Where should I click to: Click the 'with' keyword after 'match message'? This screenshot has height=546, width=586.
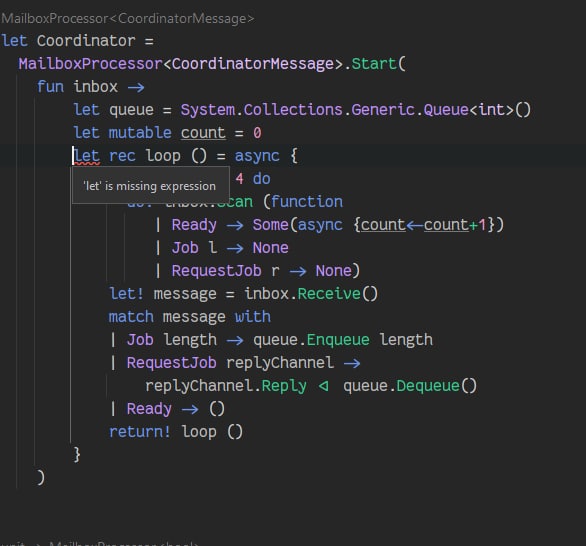(x=253, y=317)
